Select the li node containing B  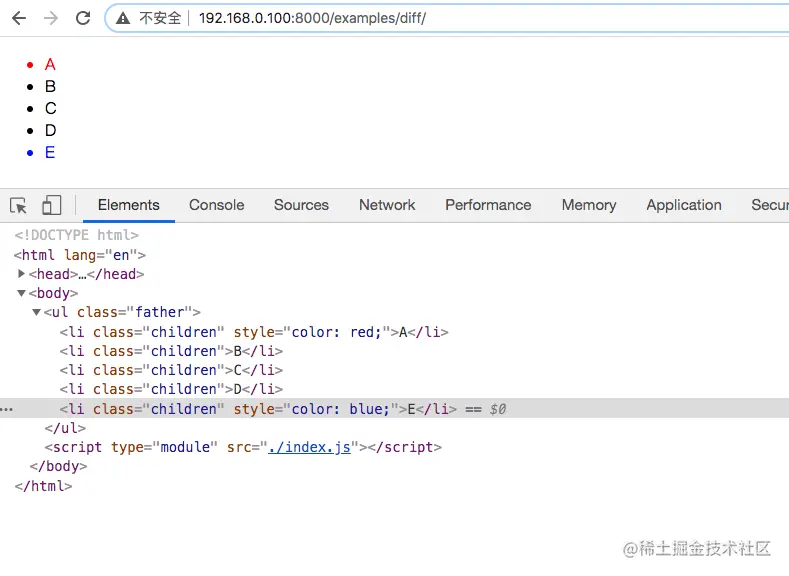point(171,351)
